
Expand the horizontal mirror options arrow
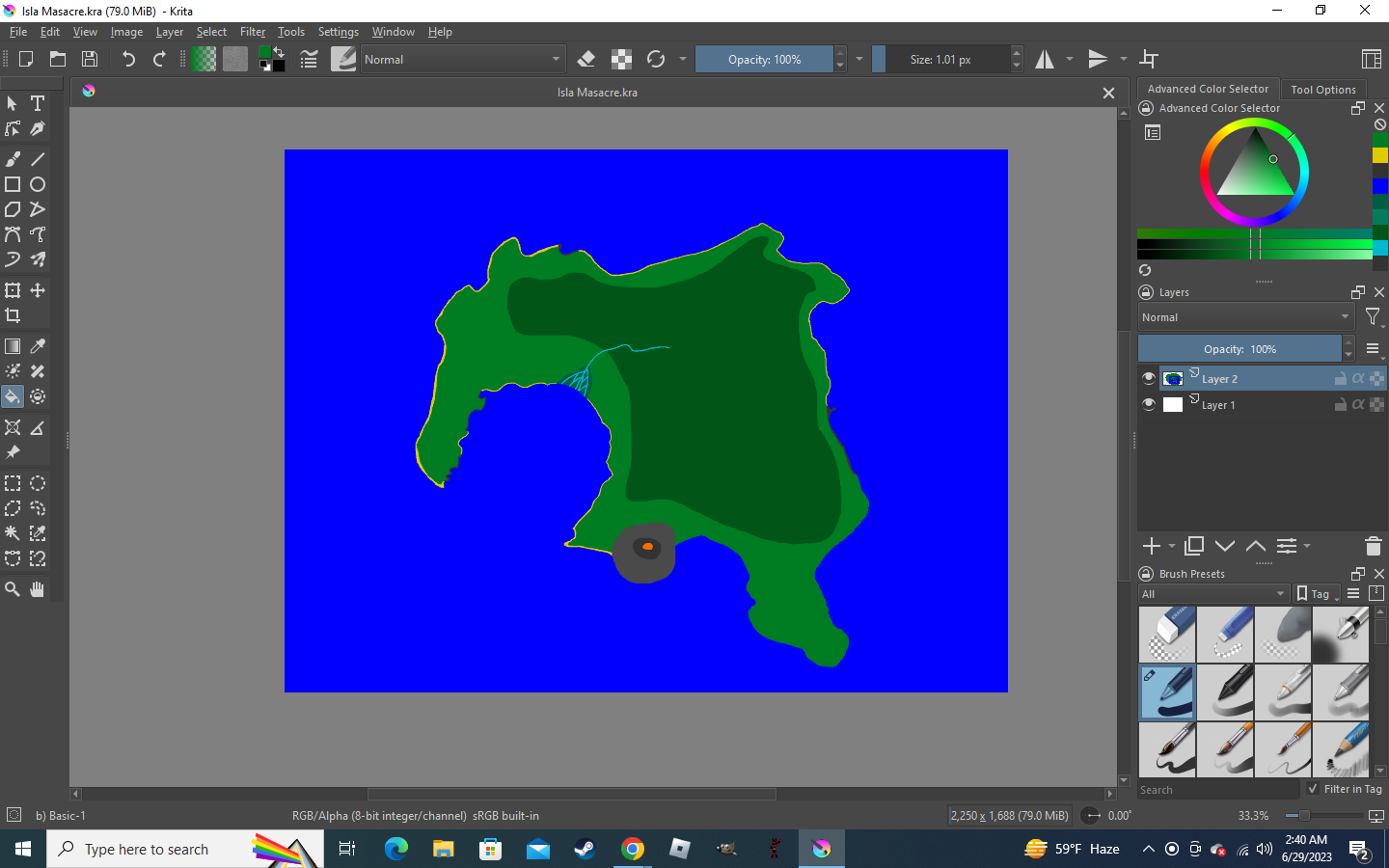1070,59
